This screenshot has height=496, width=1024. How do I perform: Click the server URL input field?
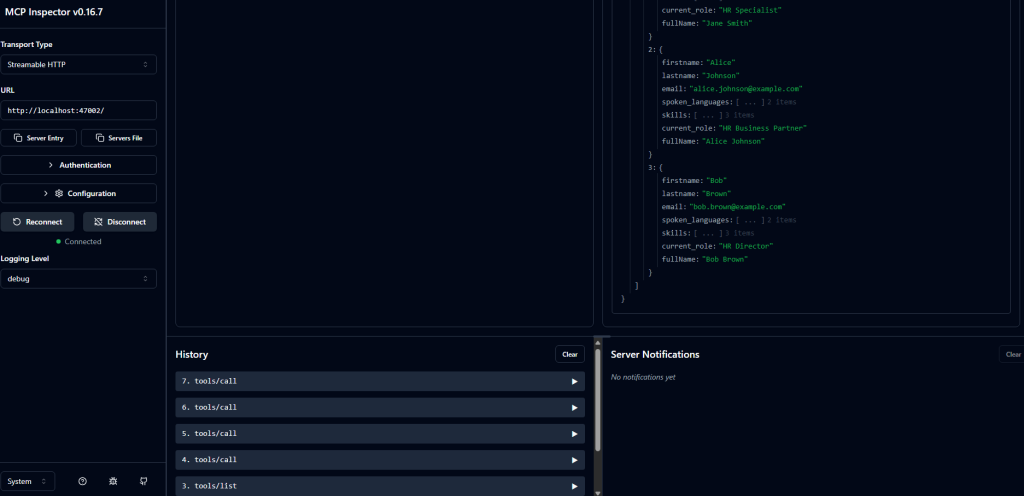tap(78, 110)
